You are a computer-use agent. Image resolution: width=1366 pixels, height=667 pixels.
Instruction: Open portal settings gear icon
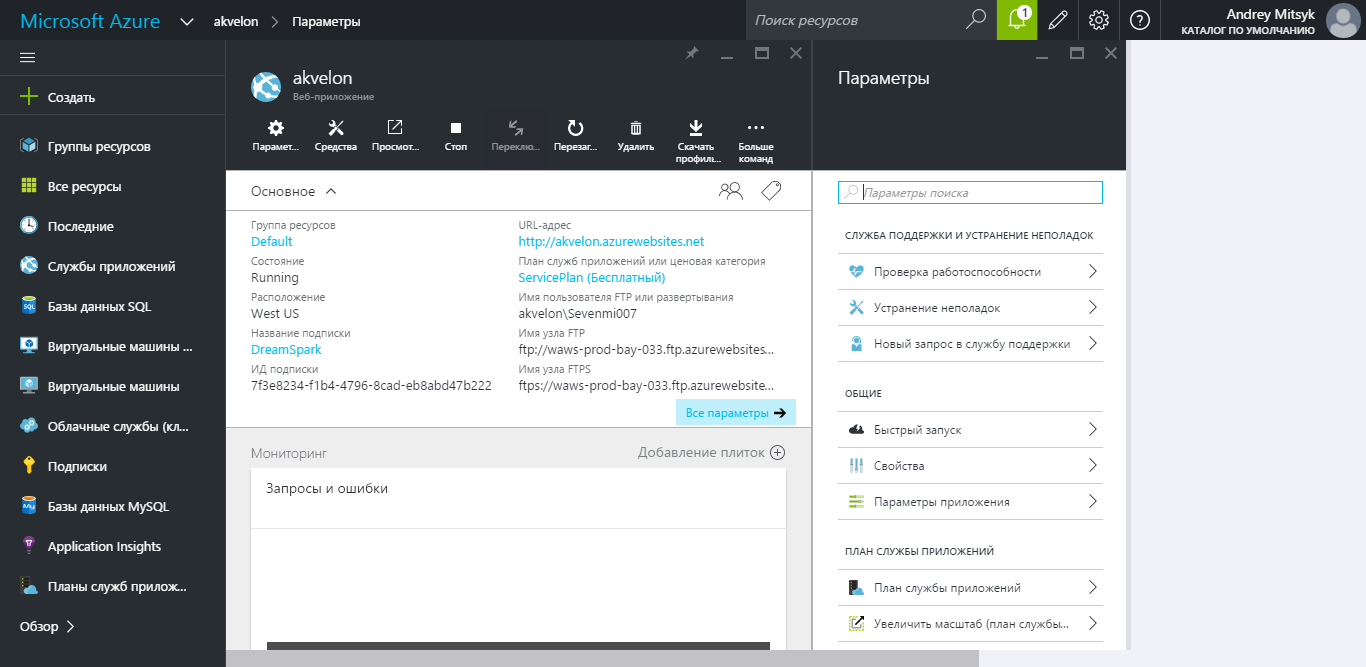tap(1099, 20)
